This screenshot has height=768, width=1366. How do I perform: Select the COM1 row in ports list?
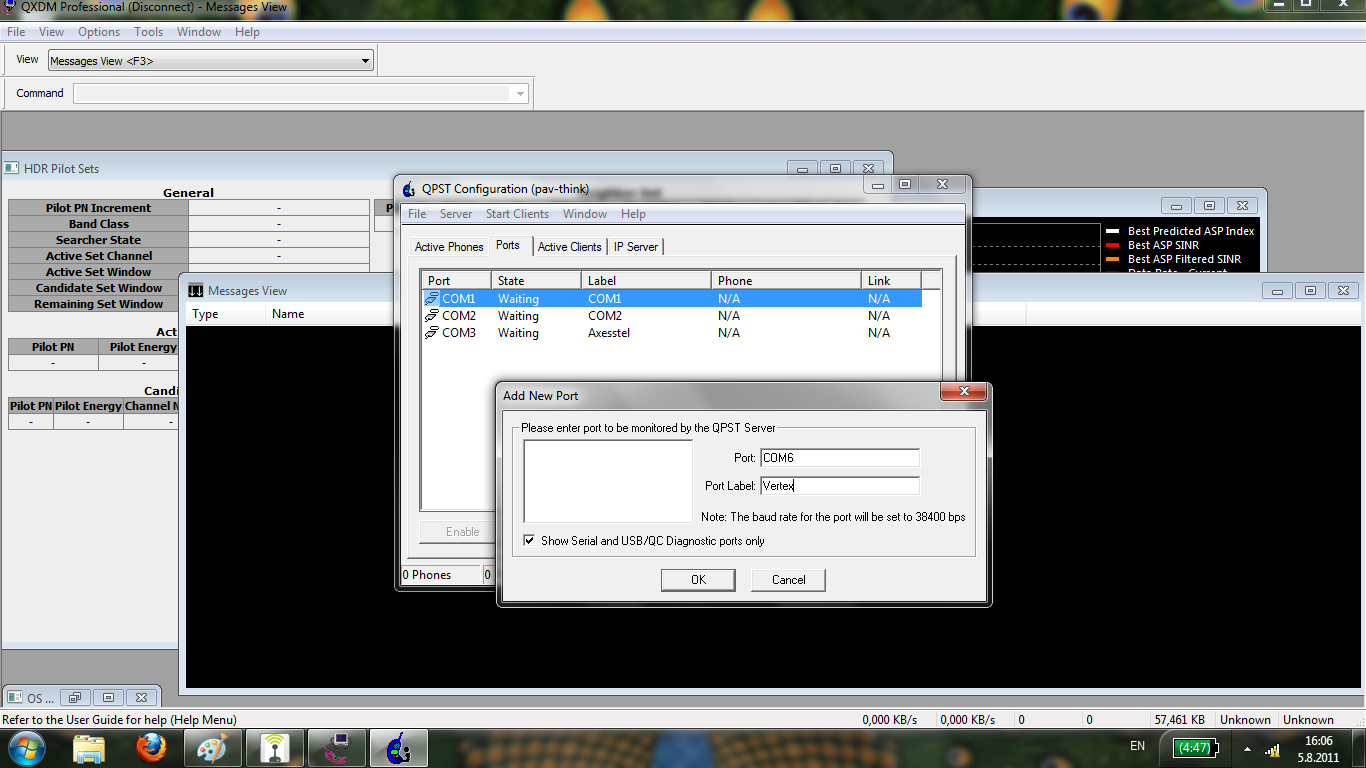672,299
